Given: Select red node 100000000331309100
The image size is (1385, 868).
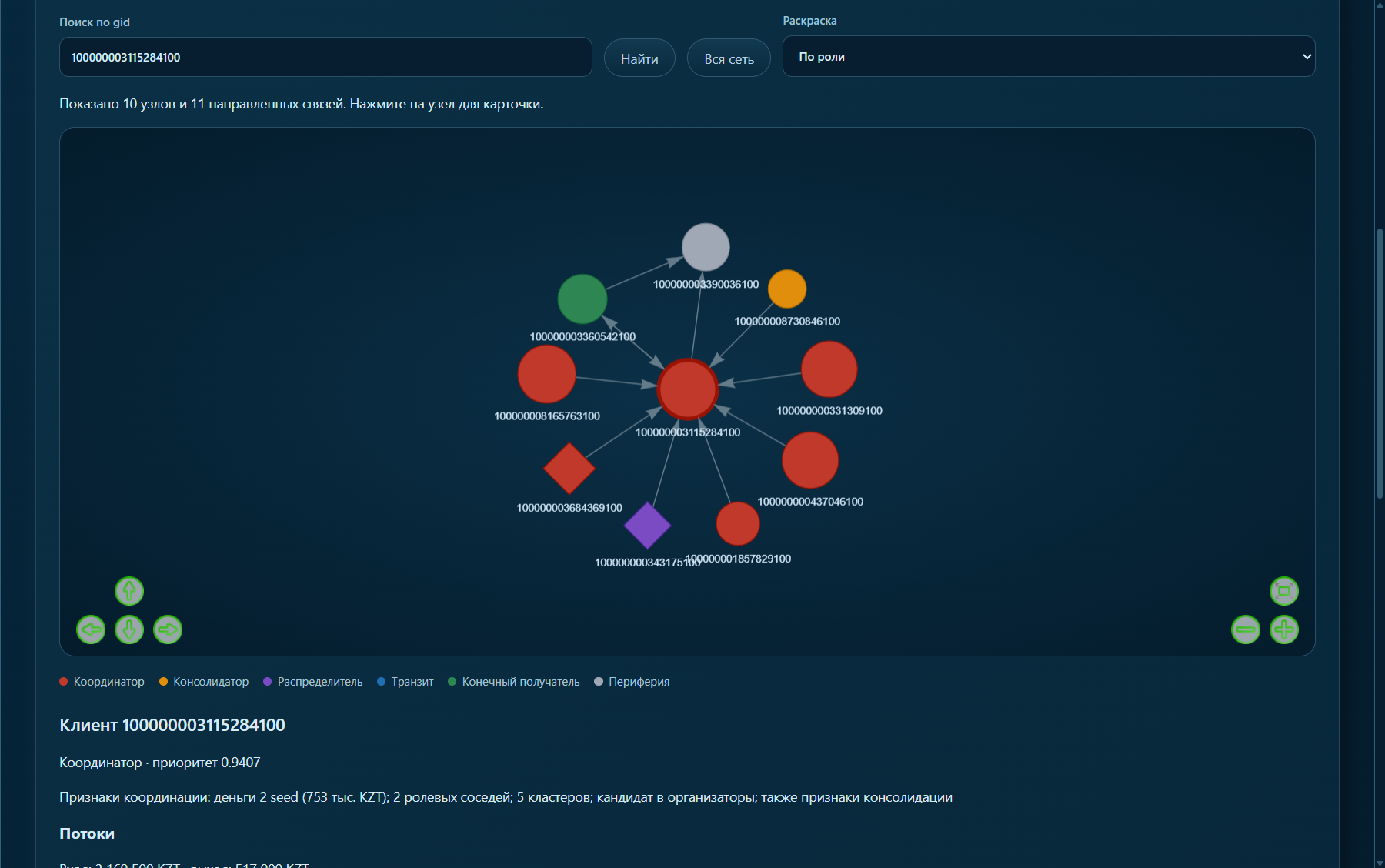Looking at the screenshot, I should click(829, 369).
